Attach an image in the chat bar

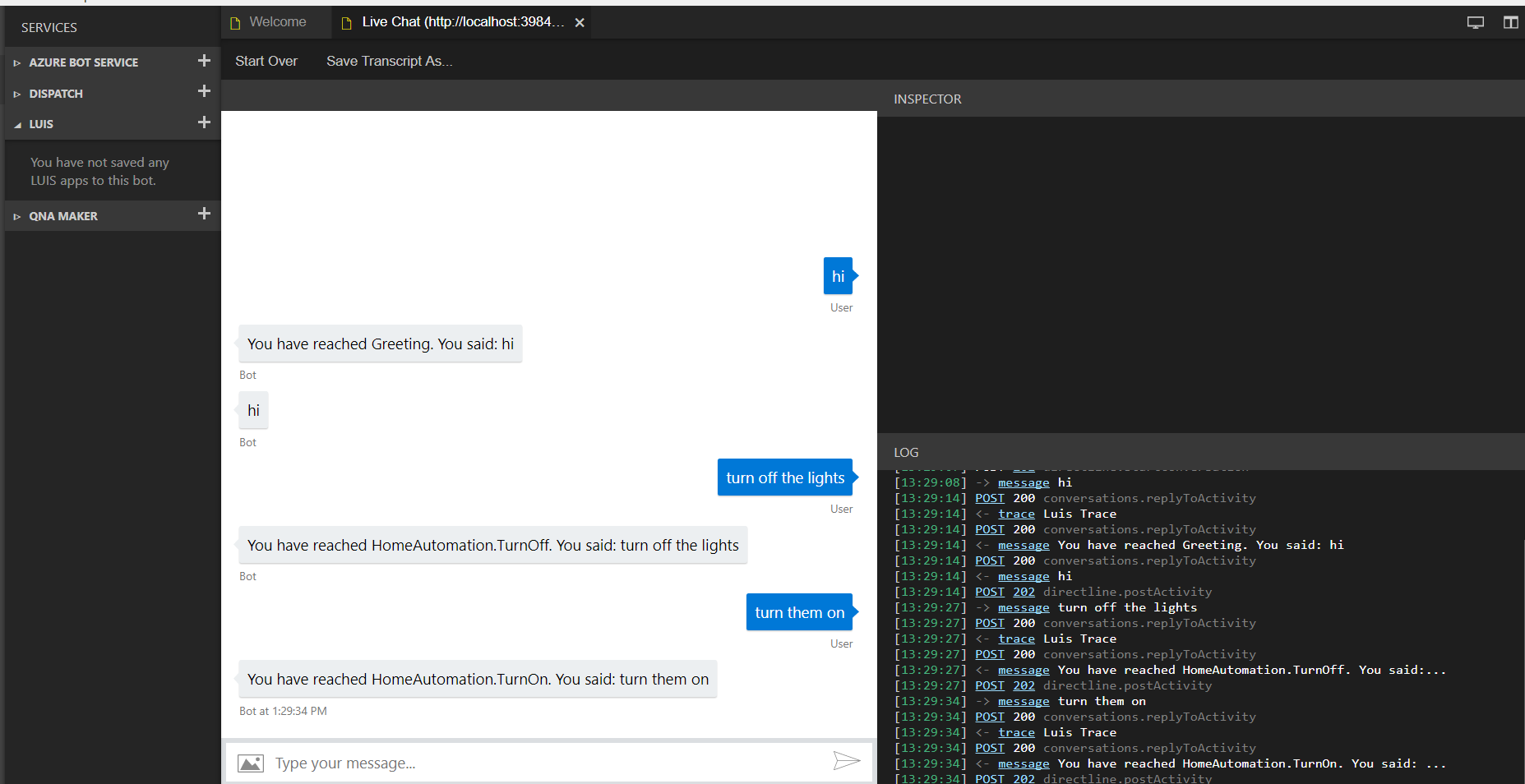click(x=252, y=762)
